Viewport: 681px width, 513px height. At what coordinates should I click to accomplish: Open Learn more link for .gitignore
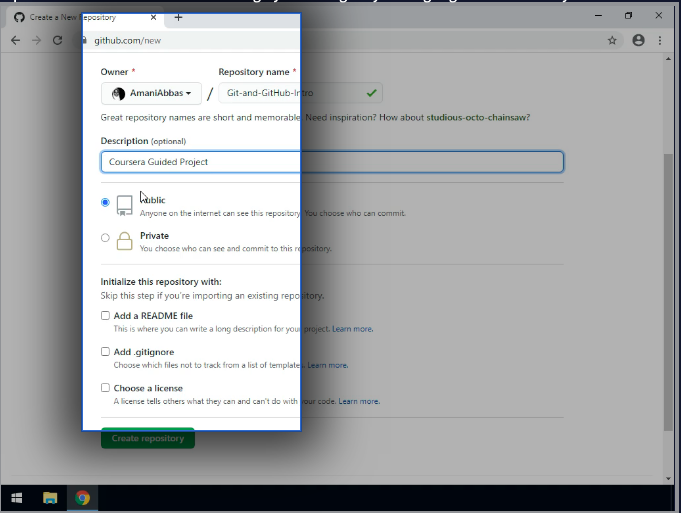[x=327, y=365]
